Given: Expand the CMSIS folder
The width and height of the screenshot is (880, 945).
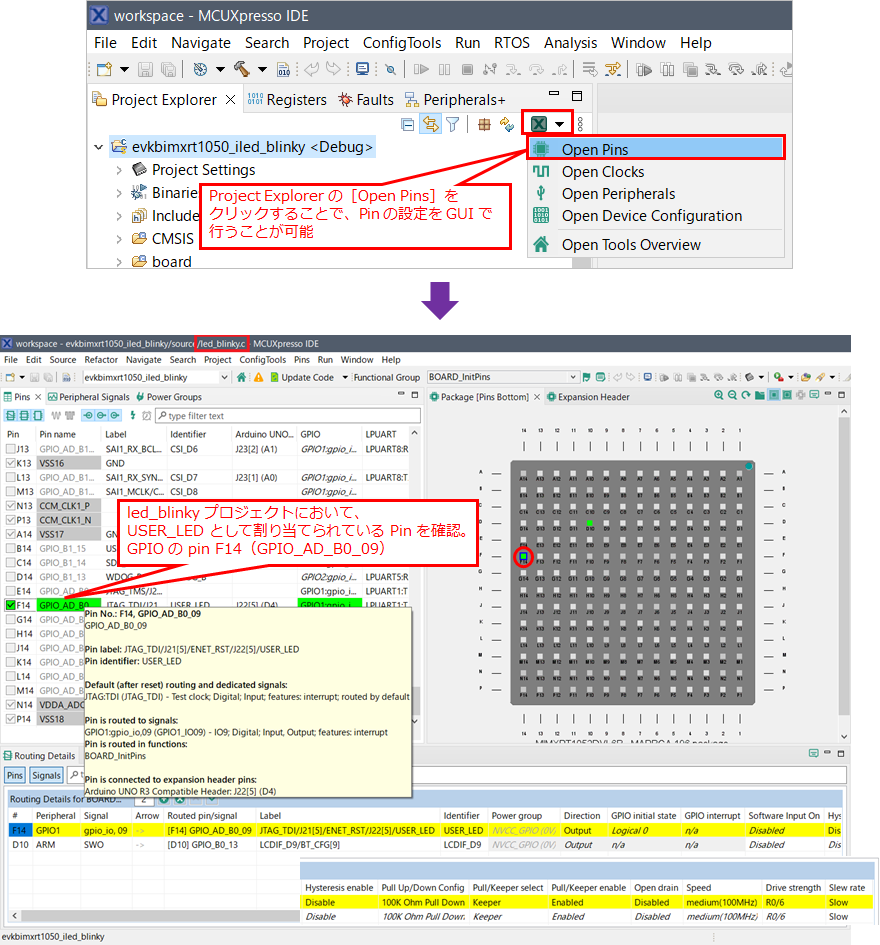Looking at the screenshot, I should click(x=117, y=237).
